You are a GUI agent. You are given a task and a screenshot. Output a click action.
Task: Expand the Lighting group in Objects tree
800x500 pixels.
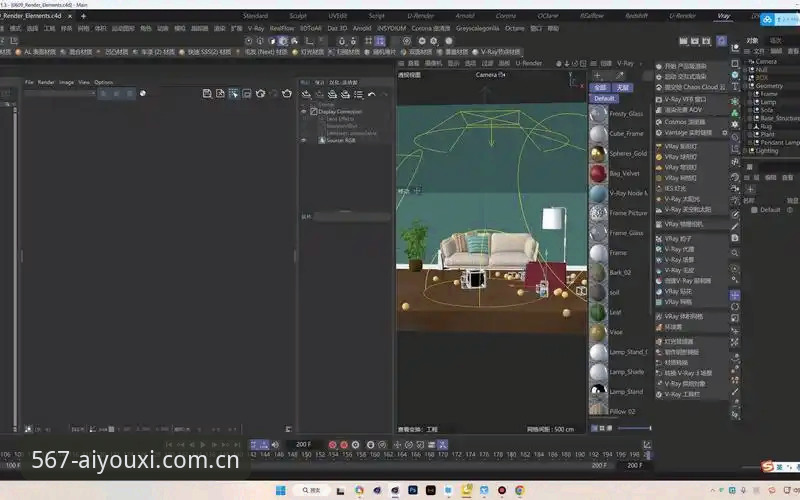coord(745,151)
